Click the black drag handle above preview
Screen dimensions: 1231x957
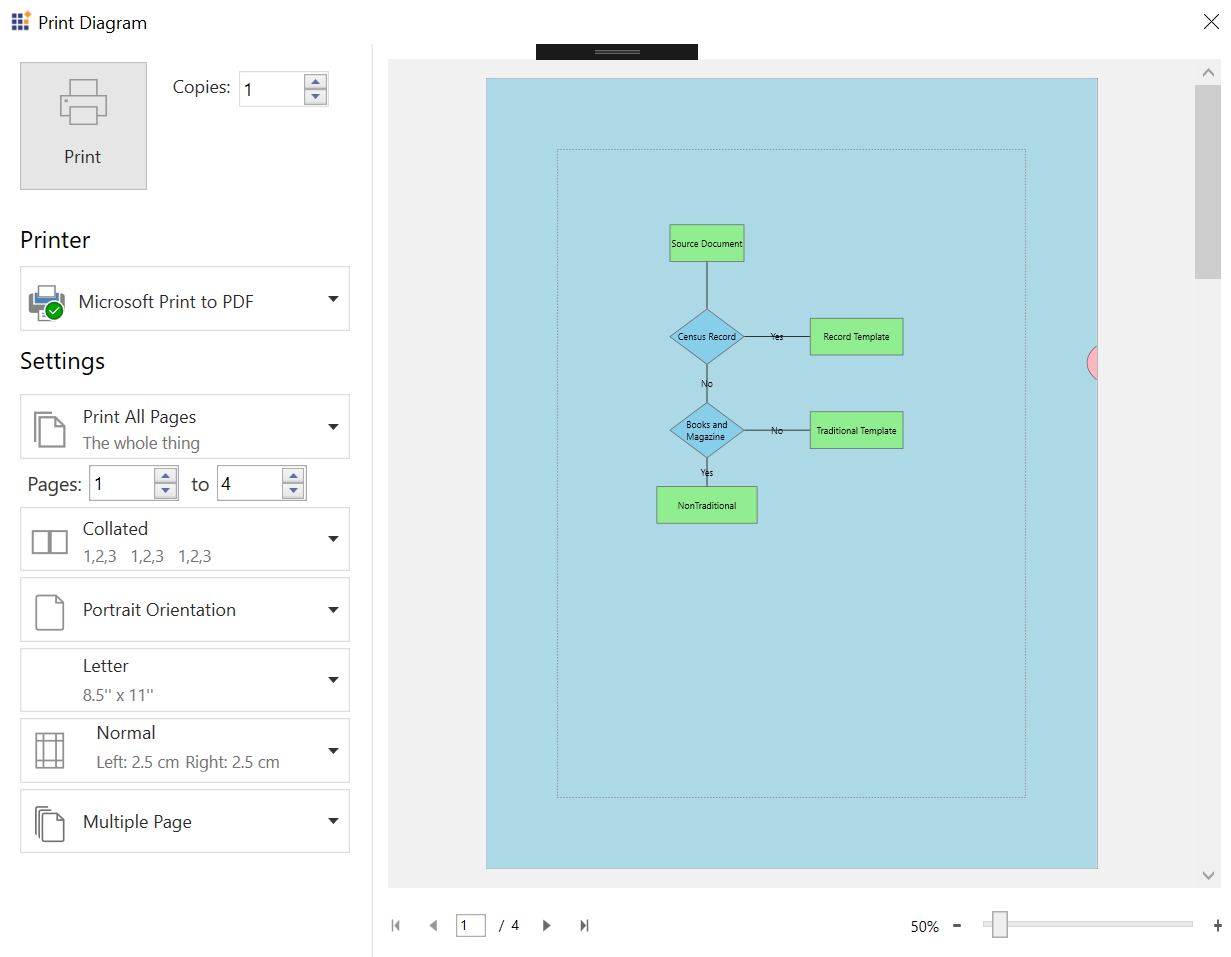[617, 52]
